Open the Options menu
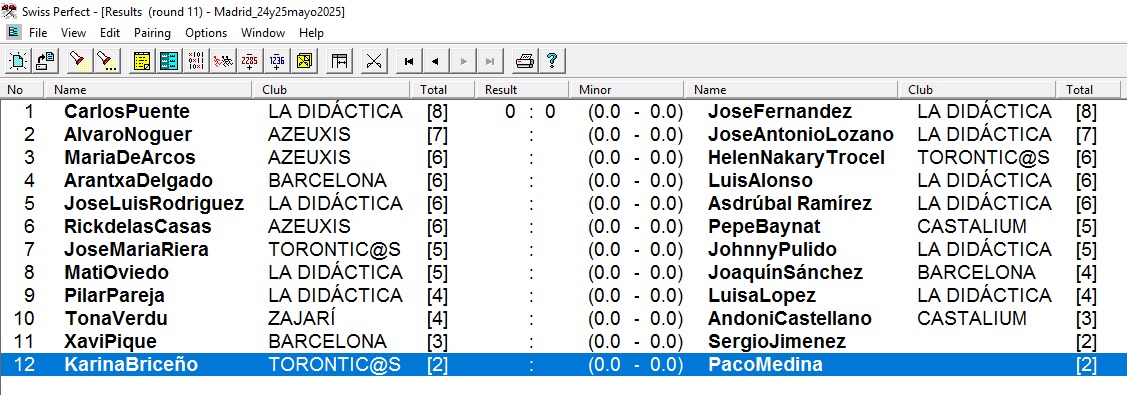 coord(206,32)
